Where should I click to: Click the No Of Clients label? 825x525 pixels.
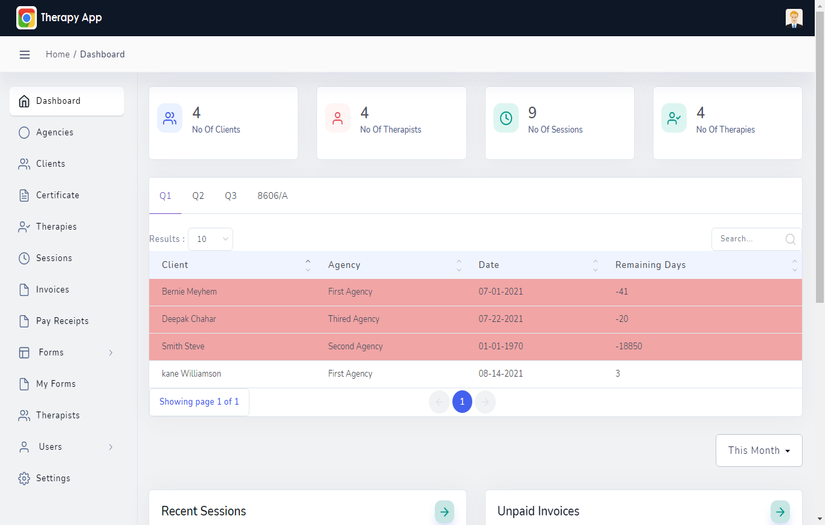[216, 130]
